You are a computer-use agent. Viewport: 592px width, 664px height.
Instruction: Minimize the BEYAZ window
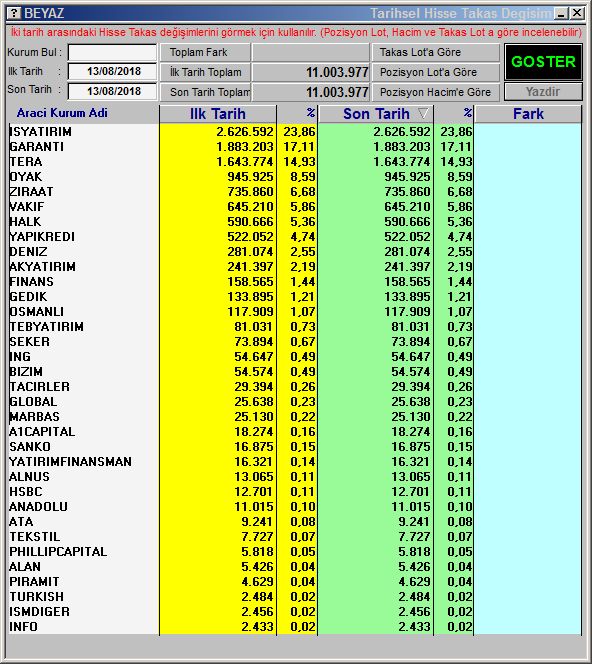coord(561,14)
